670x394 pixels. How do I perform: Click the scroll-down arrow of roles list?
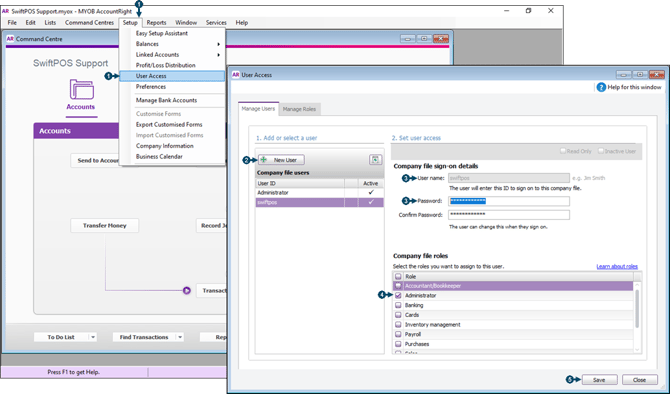pos(637,350)
